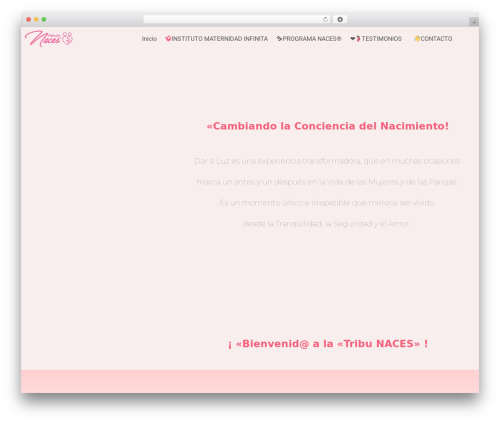500x423 pixels.
Task: Click the browser address bar
Action: click(x=236, y=19)
